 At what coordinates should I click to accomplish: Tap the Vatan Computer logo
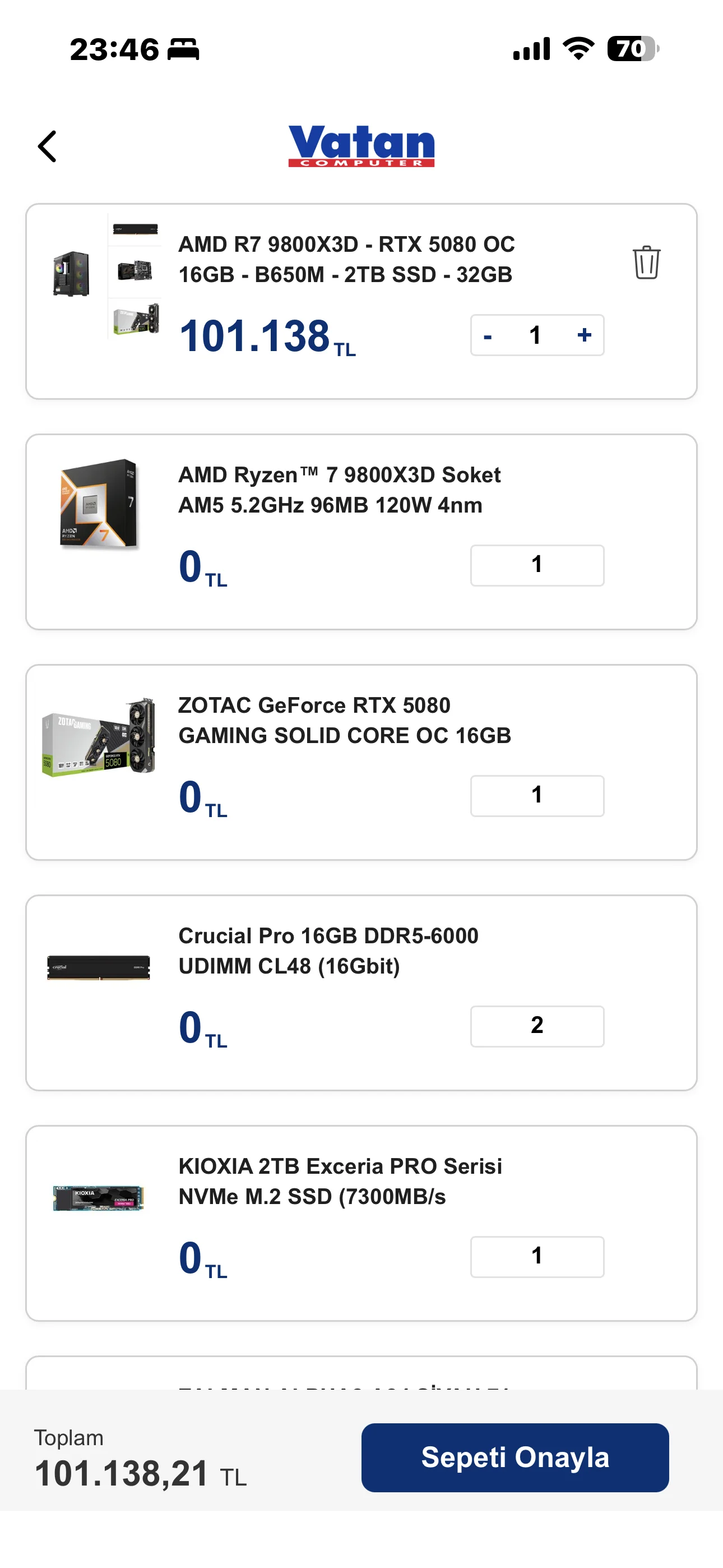[361, 145]
